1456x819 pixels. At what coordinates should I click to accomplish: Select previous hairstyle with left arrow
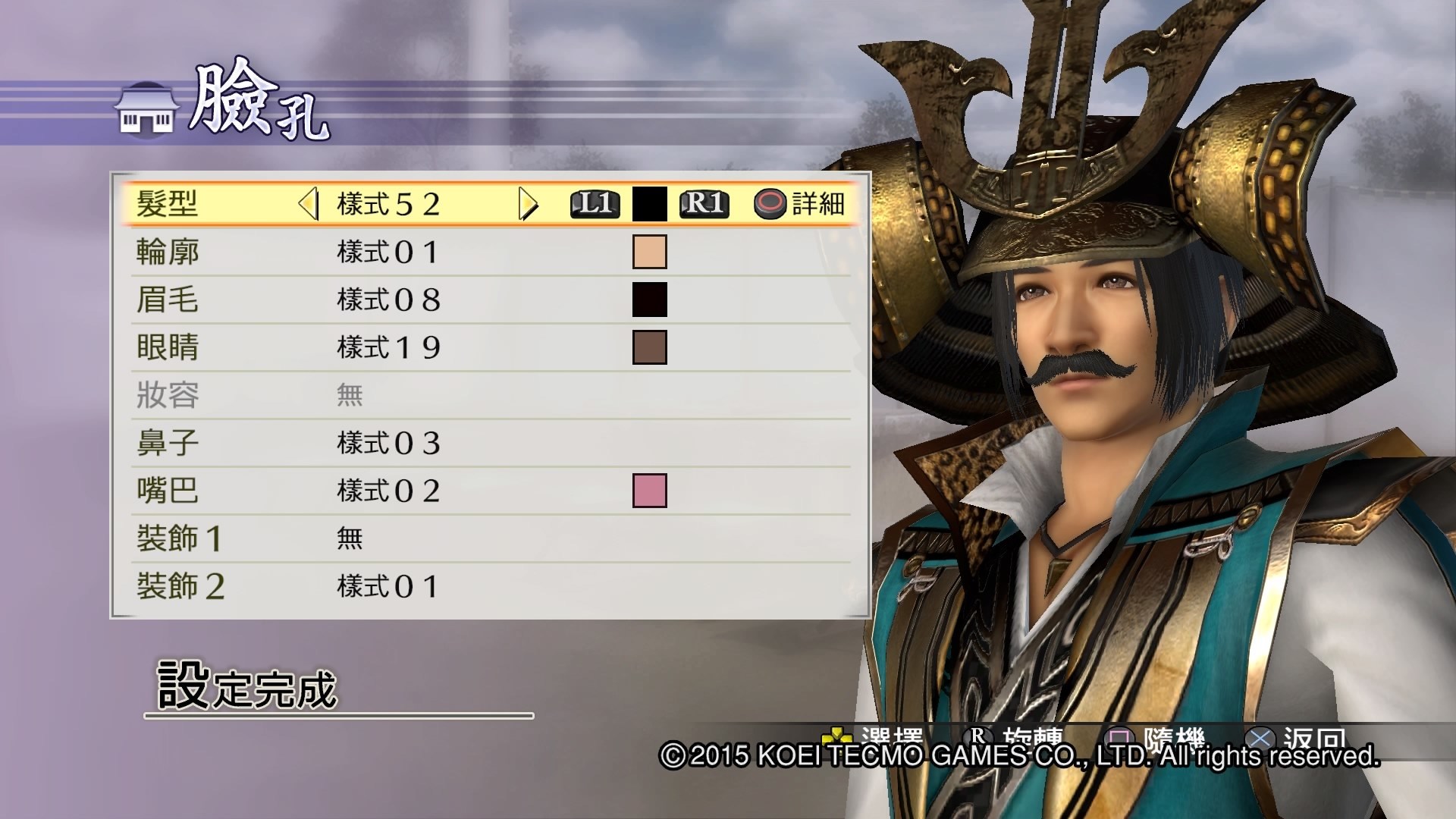(x=308, y=204)
